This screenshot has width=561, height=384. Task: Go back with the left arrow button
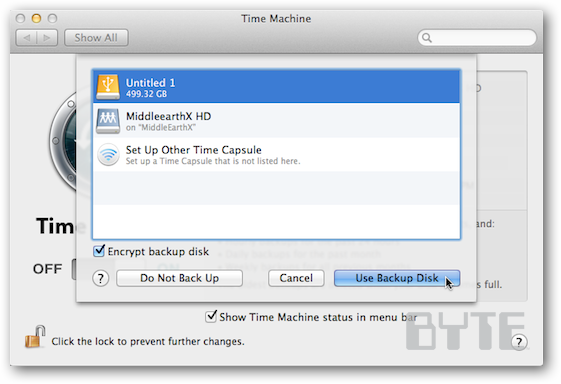pos(26,38)
